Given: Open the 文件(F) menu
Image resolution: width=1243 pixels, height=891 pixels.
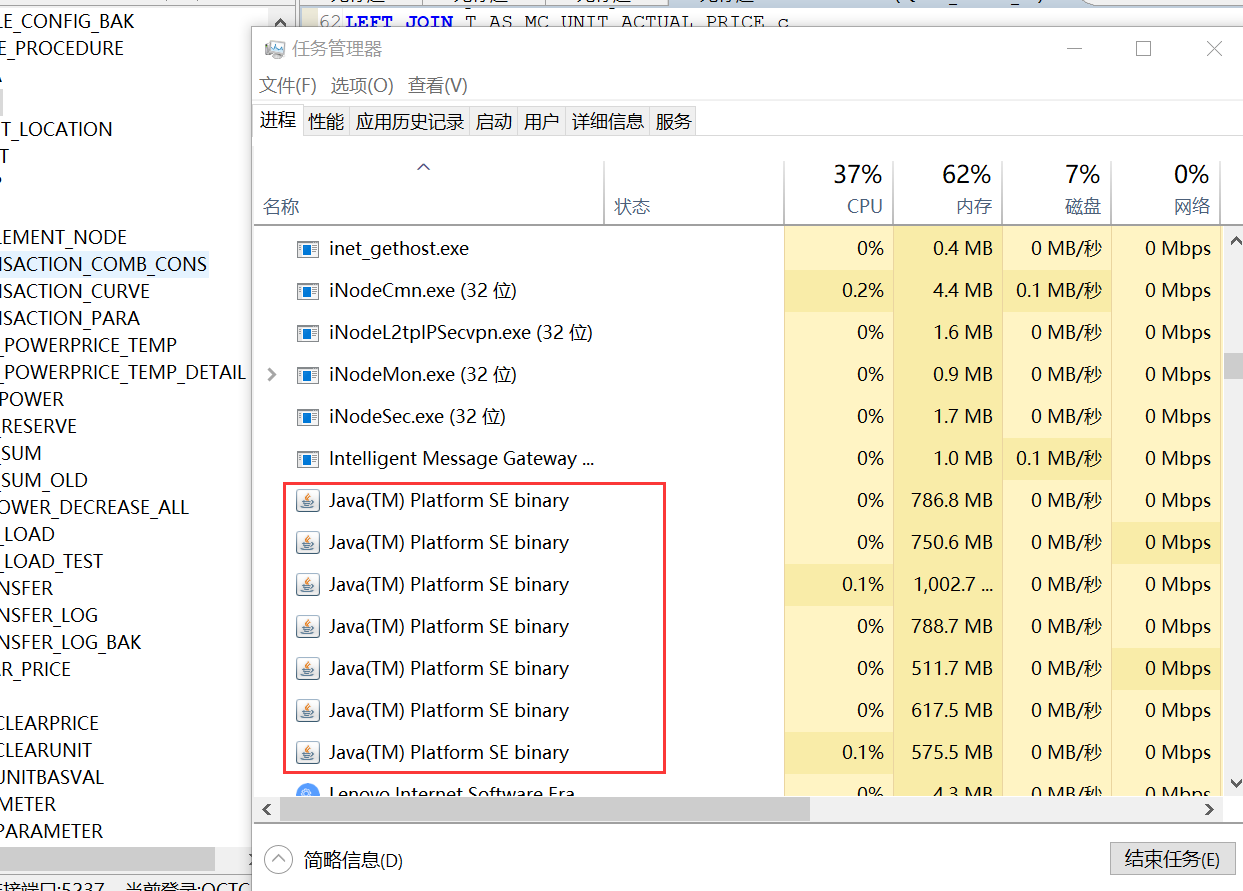Looking at the screenshot, I should pyautogui.click(x=288, y=86).
